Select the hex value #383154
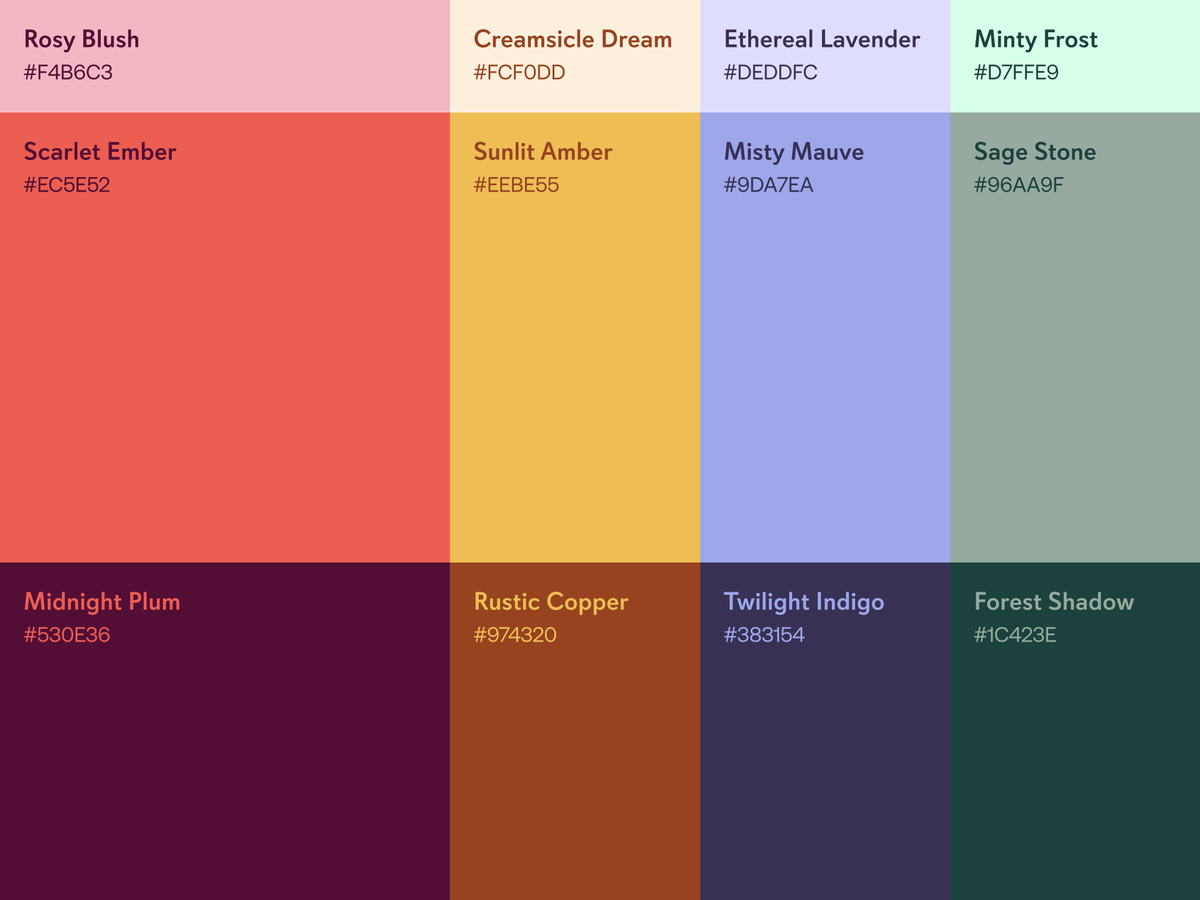1200x900 pixels. 764,634
